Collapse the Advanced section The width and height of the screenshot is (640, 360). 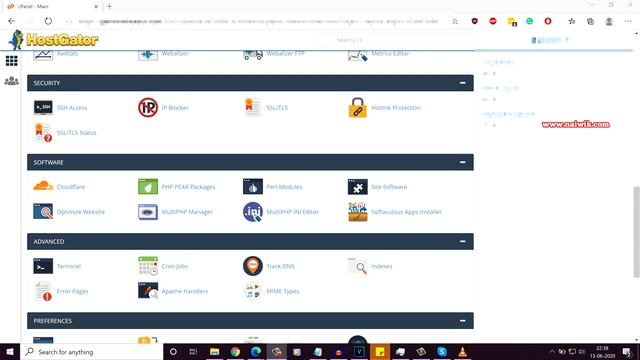click(462, 241)
